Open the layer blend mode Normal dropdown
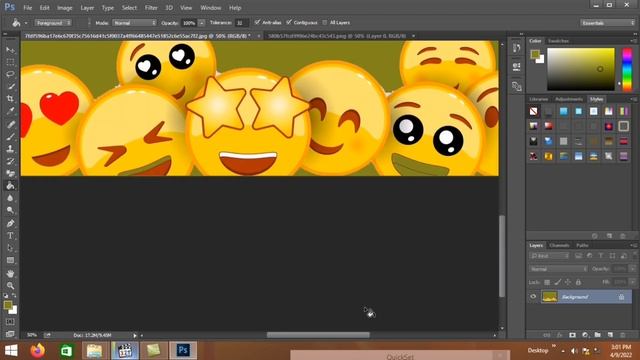The height and width of the screenshot is (360, 640). (x=558, y=269)
